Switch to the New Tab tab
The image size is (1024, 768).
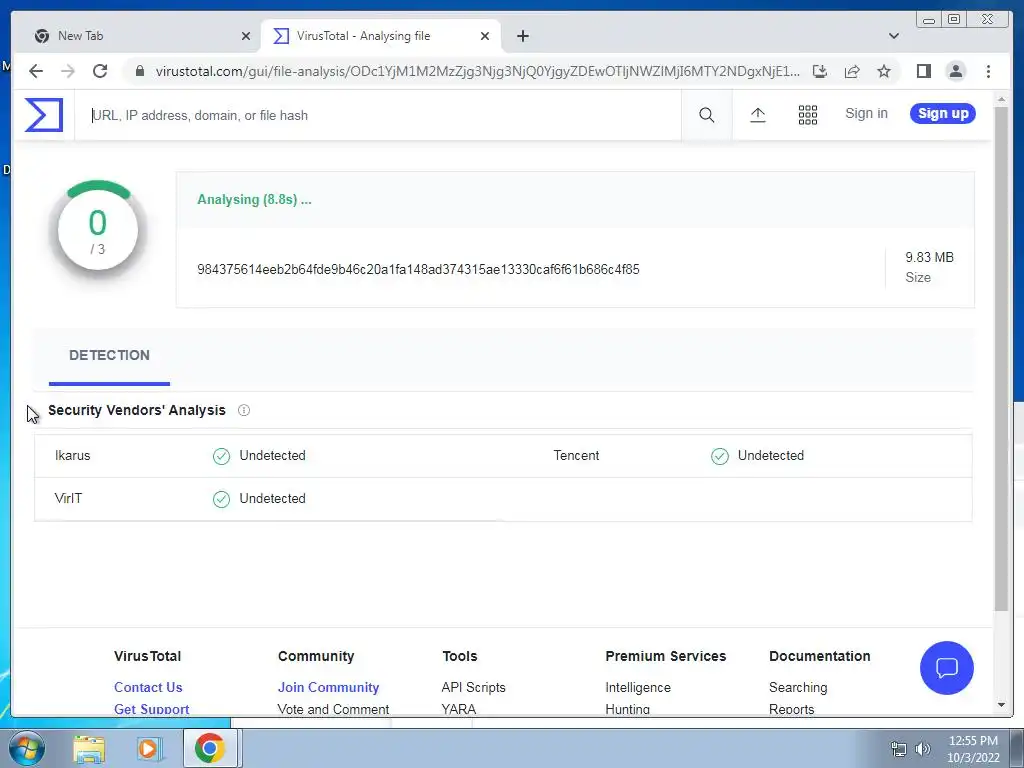140,36
